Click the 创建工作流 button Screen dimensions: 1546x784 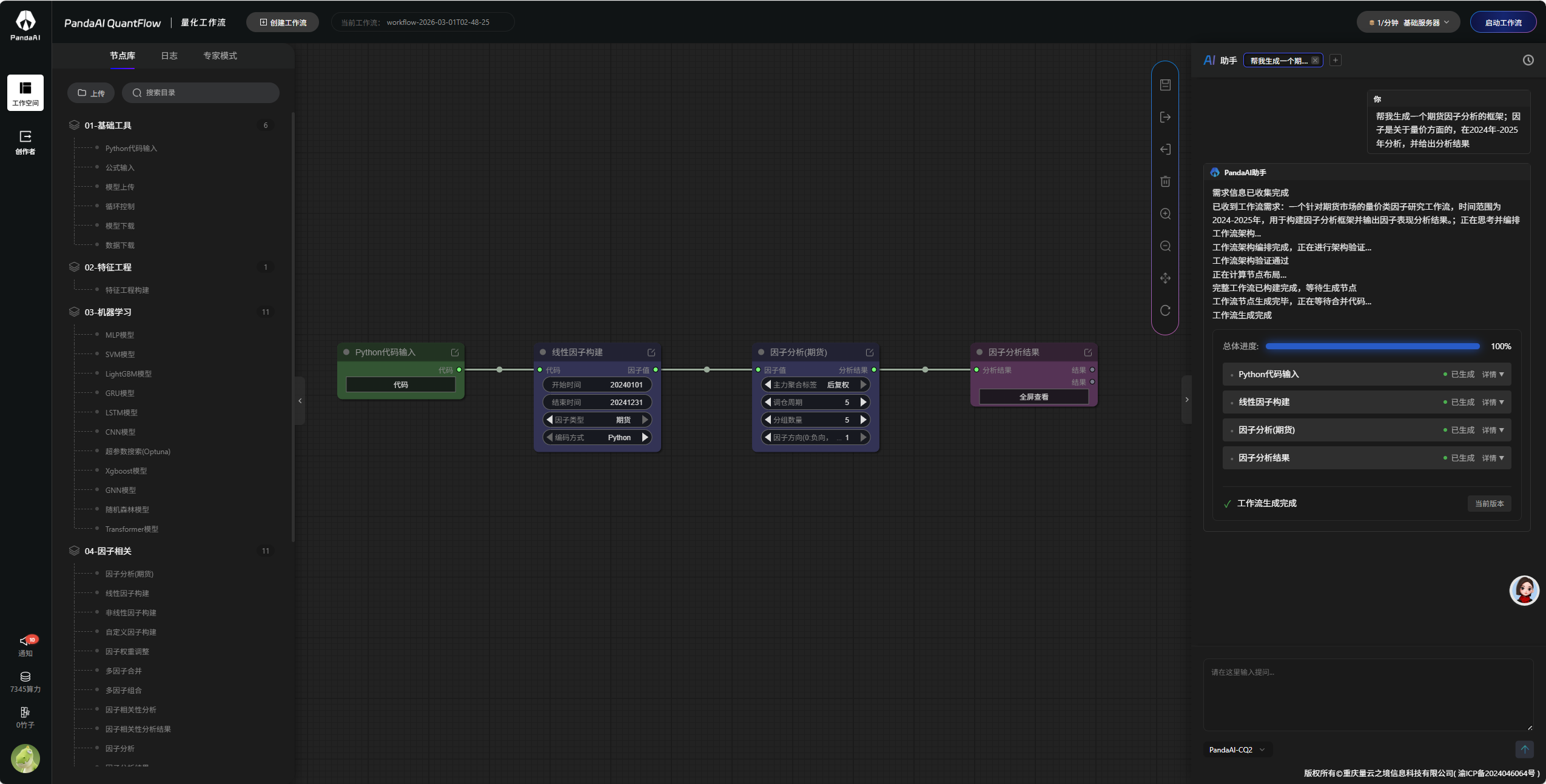[283, 22]
